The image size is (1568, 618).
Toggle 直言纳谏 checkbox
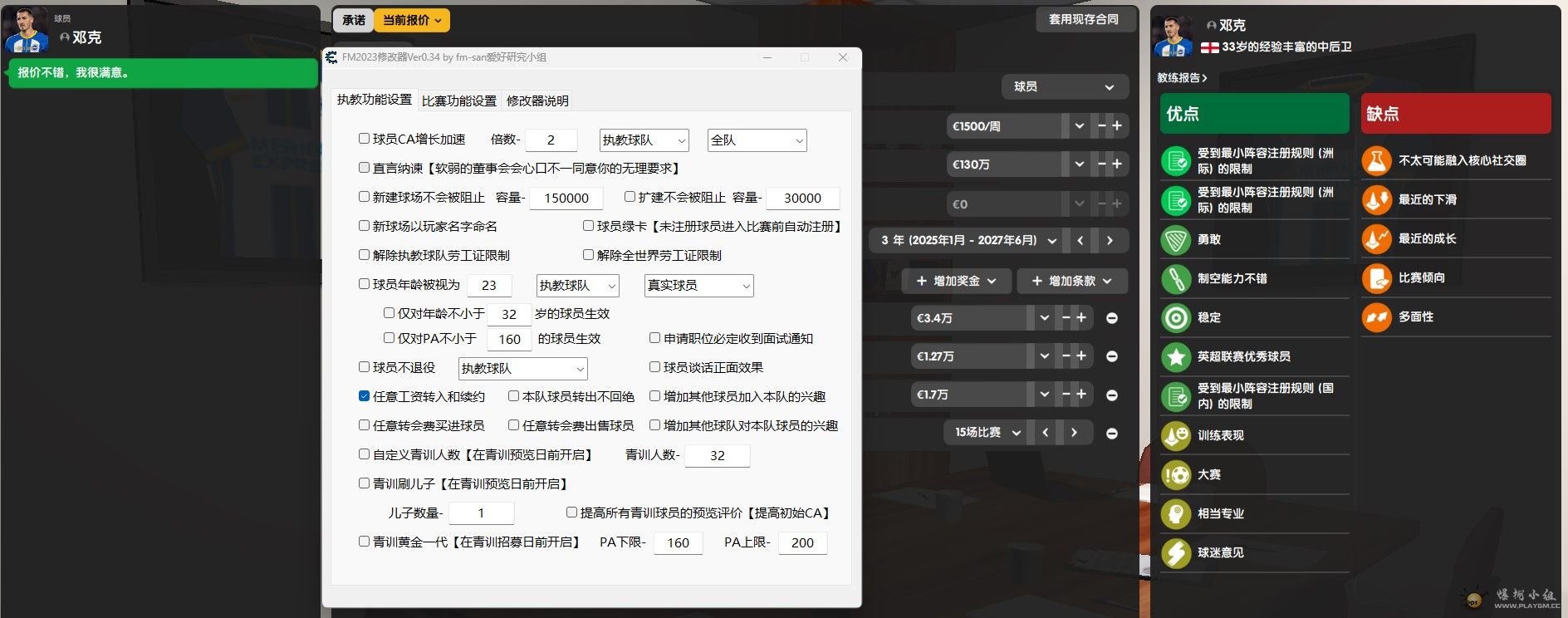[364, 168]
